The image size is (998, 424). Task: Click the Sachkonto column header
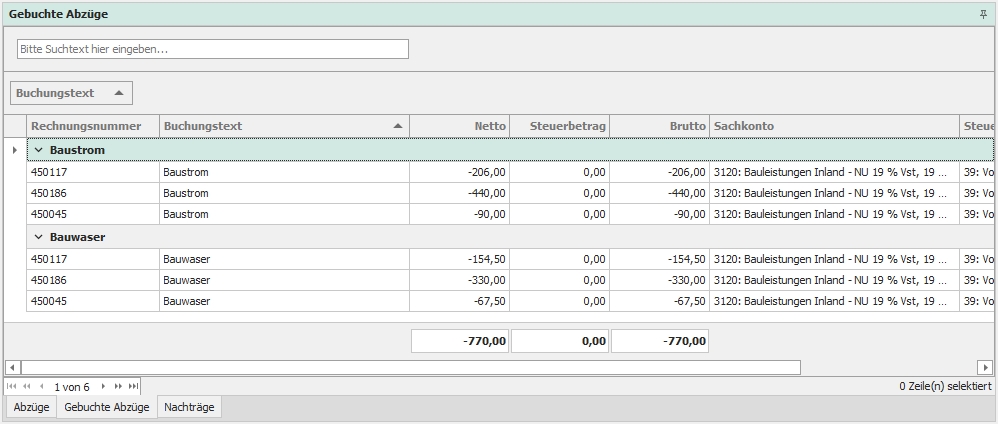click(834, 126)
